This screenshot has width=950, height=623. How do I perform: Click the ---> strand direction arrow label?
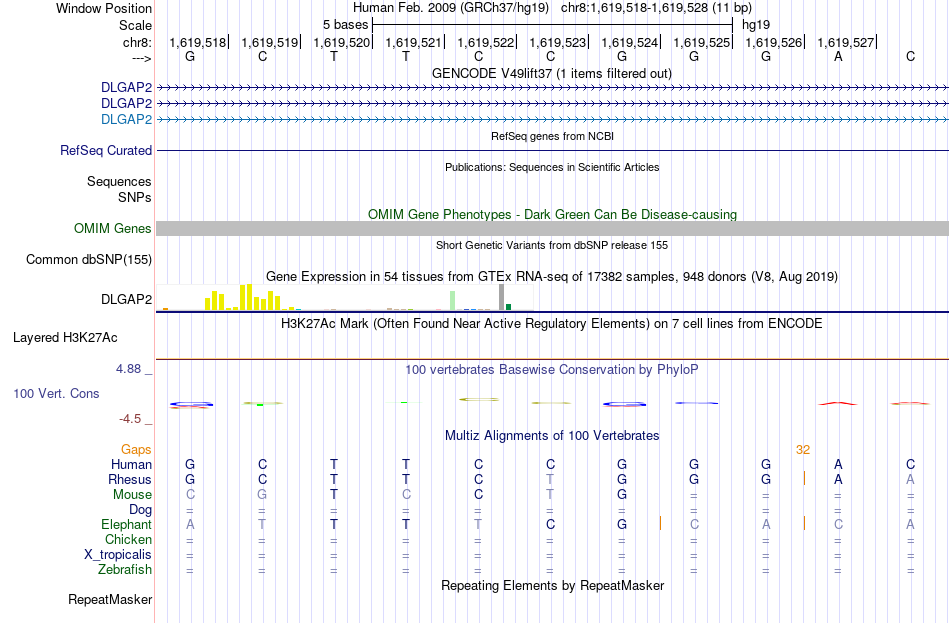(142, 58)
